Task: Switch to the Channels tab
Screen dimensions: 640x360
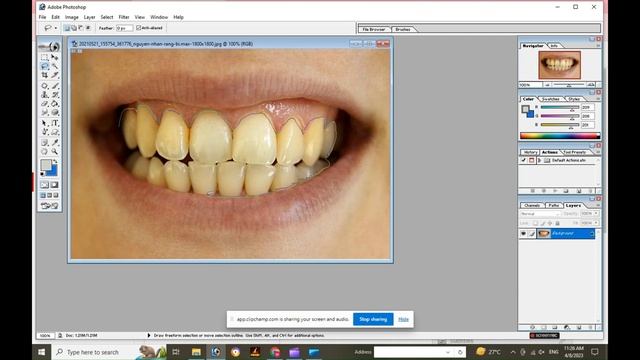Action: point(532,205)
